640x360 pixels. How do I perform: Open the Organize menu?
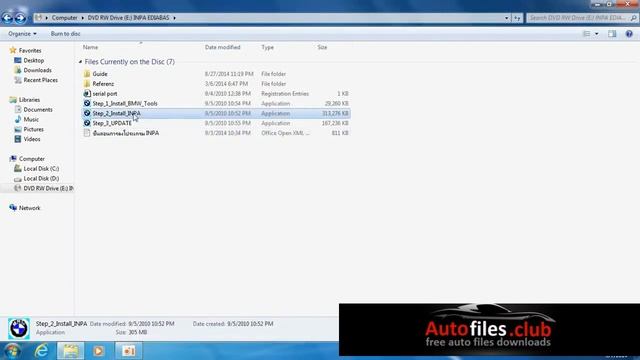pyautogui.click(x=22, y=34)
